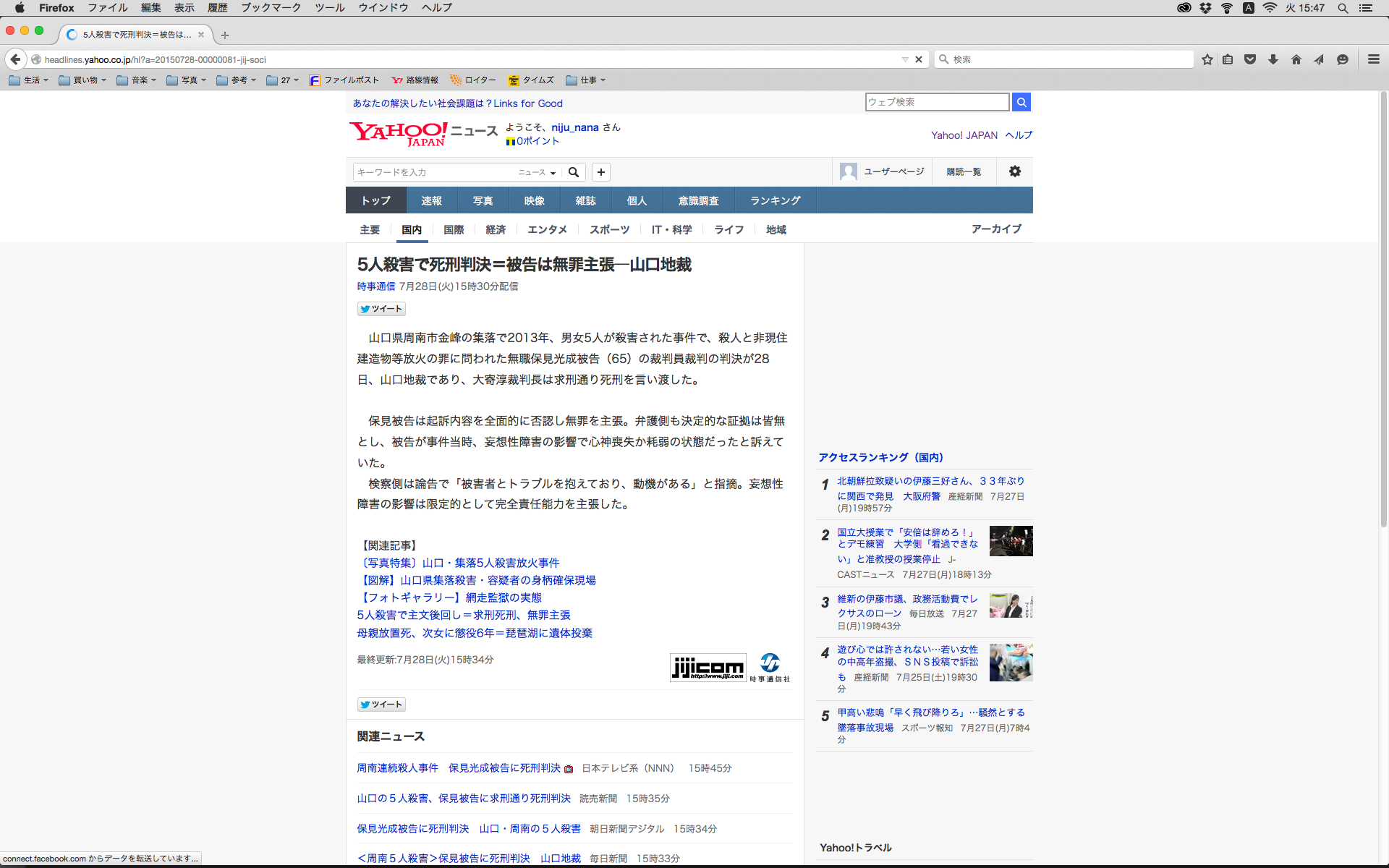Switch to the ランキング tab

775,200
